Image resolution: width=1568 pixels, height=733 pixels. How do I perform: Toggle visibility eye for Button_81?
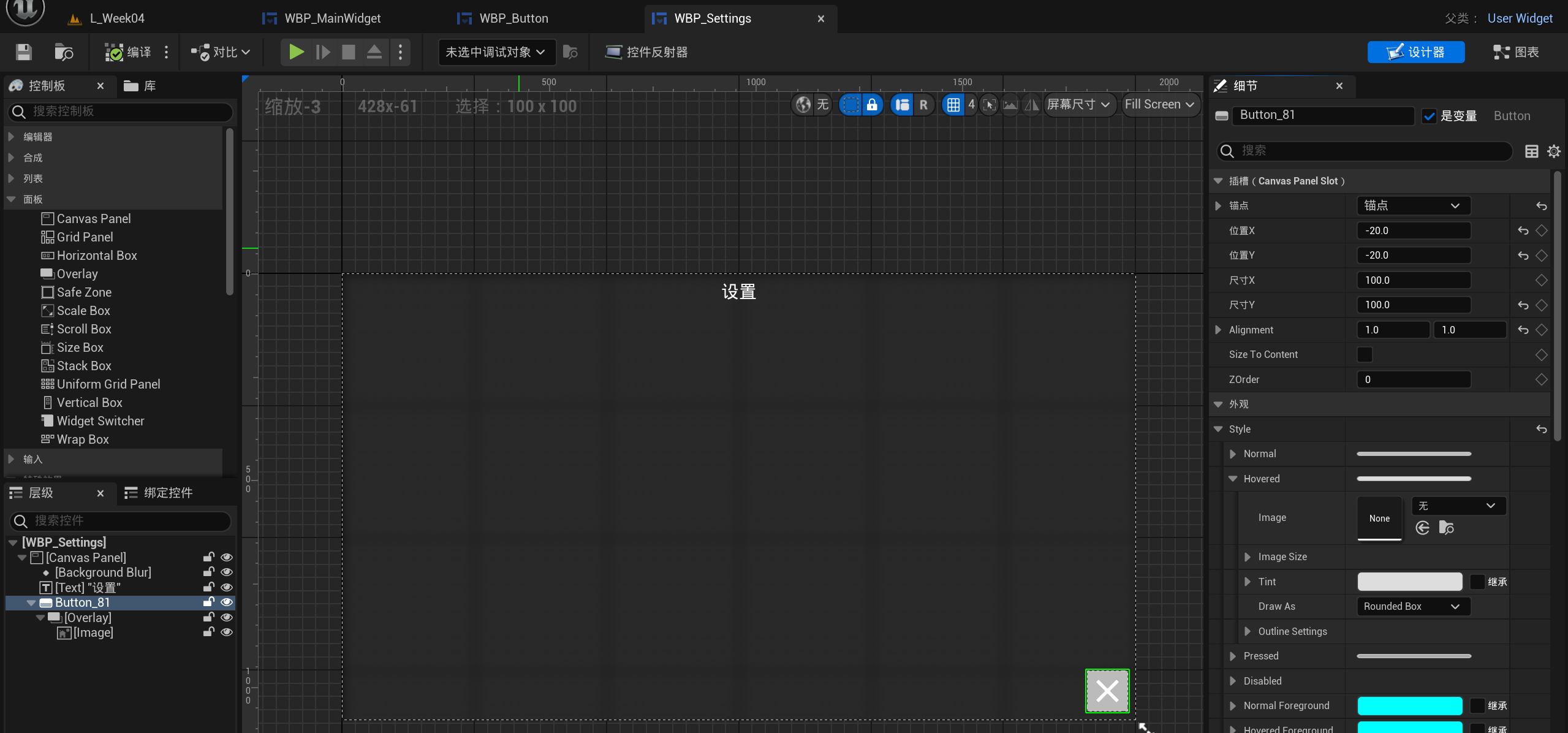click(x=226, y=602)
